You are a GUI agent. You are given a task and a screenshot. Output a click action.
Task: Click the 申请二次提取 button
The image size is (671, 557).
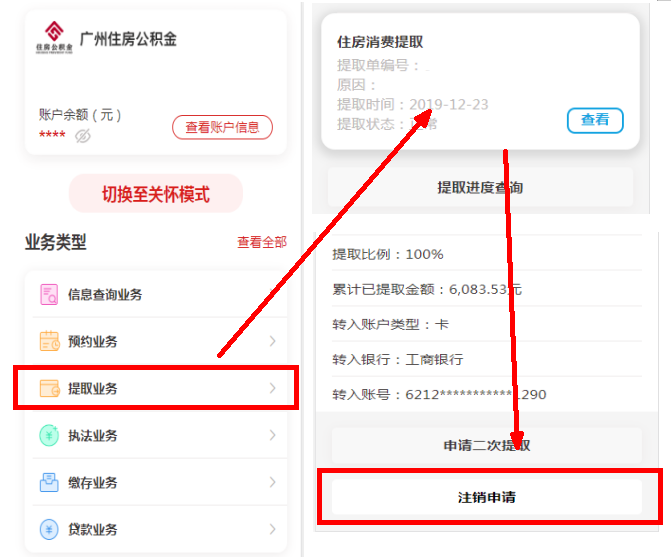tap(486, 445)
